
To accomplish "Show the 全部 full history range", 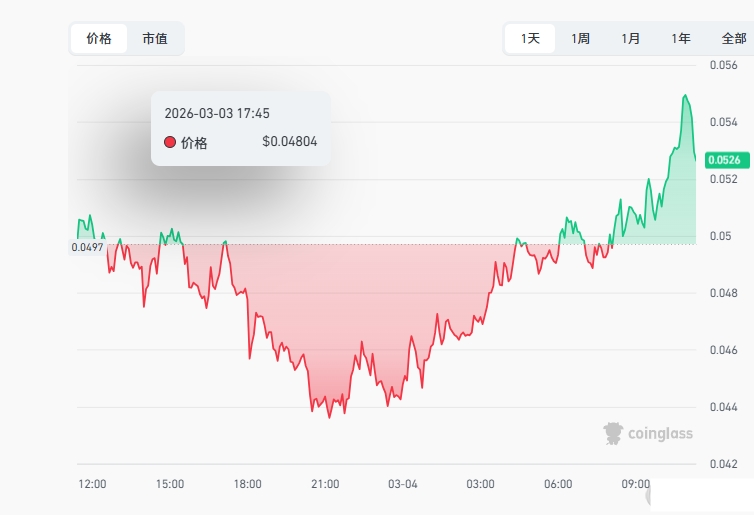I will point(734,39).
